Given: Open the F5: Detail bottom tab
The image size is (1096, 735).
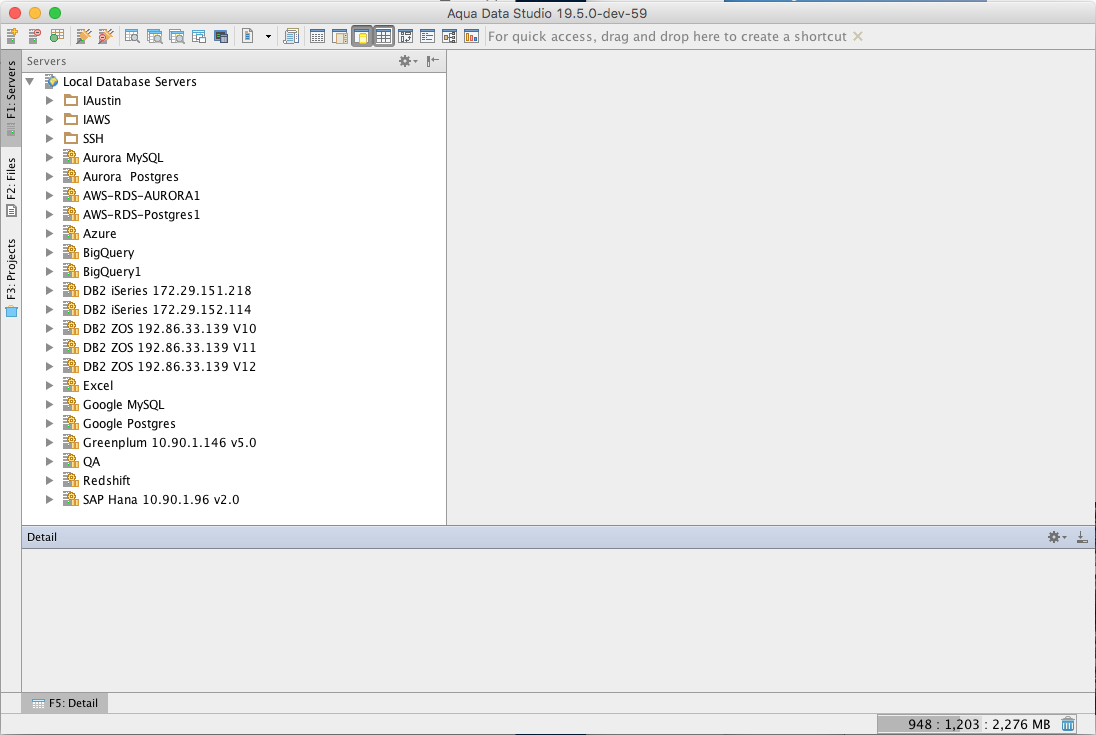Looking at the screenshot, I should (65, 703).
